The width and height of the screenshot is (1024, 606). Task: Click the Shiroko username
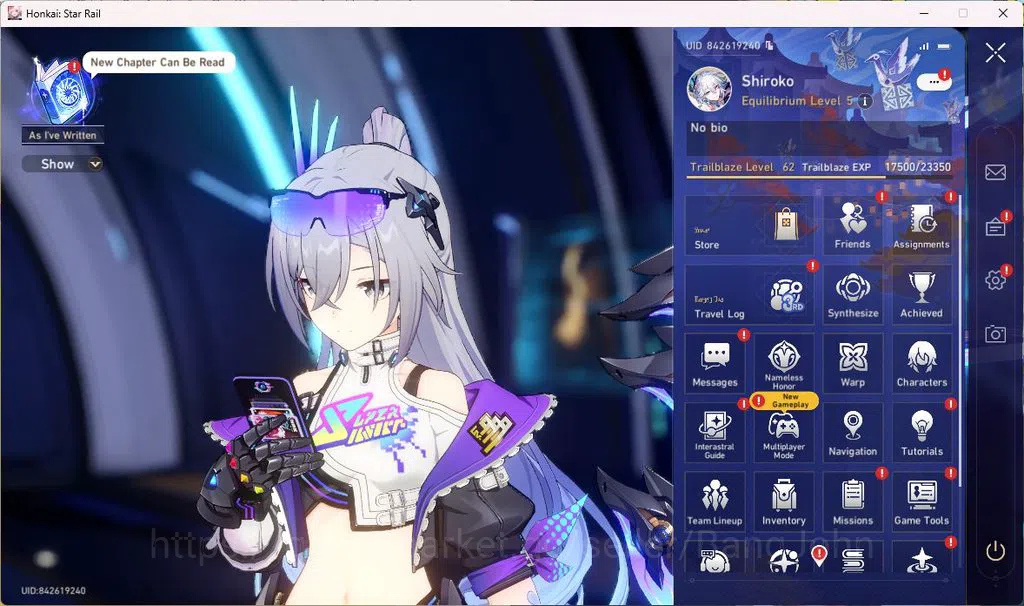click(767, 81)
